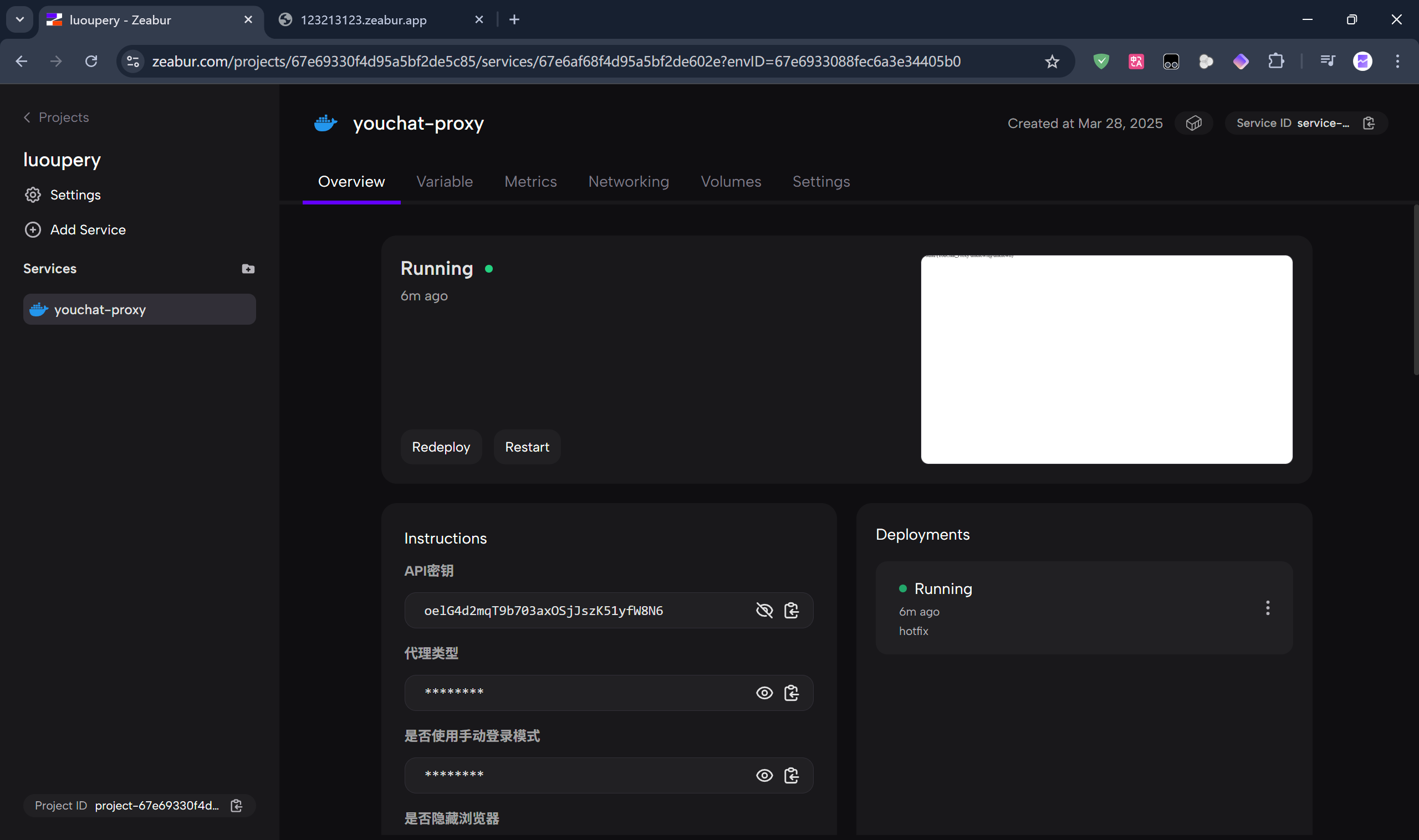Click the cube icon beside the creation date
Image resolution: width=1419 pixels, height=840 pixels.
1193,123
